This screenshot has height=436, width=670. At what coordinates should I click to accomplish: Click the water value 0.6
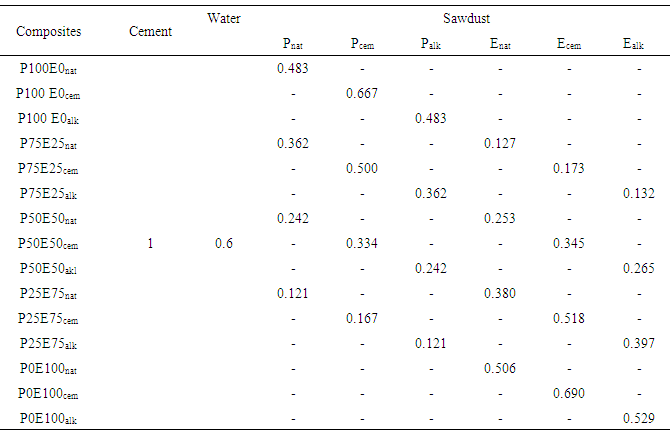pos(223,243)
